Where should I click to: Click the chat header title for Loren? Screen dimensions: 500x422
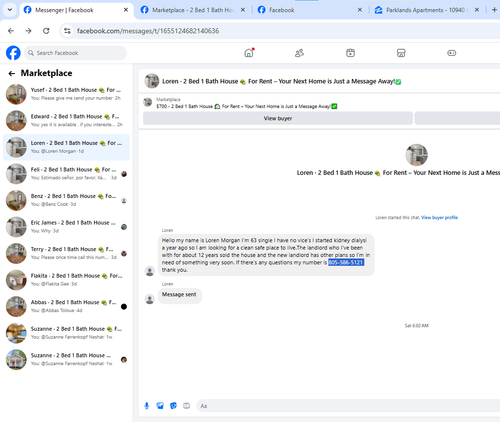point(282,81)
